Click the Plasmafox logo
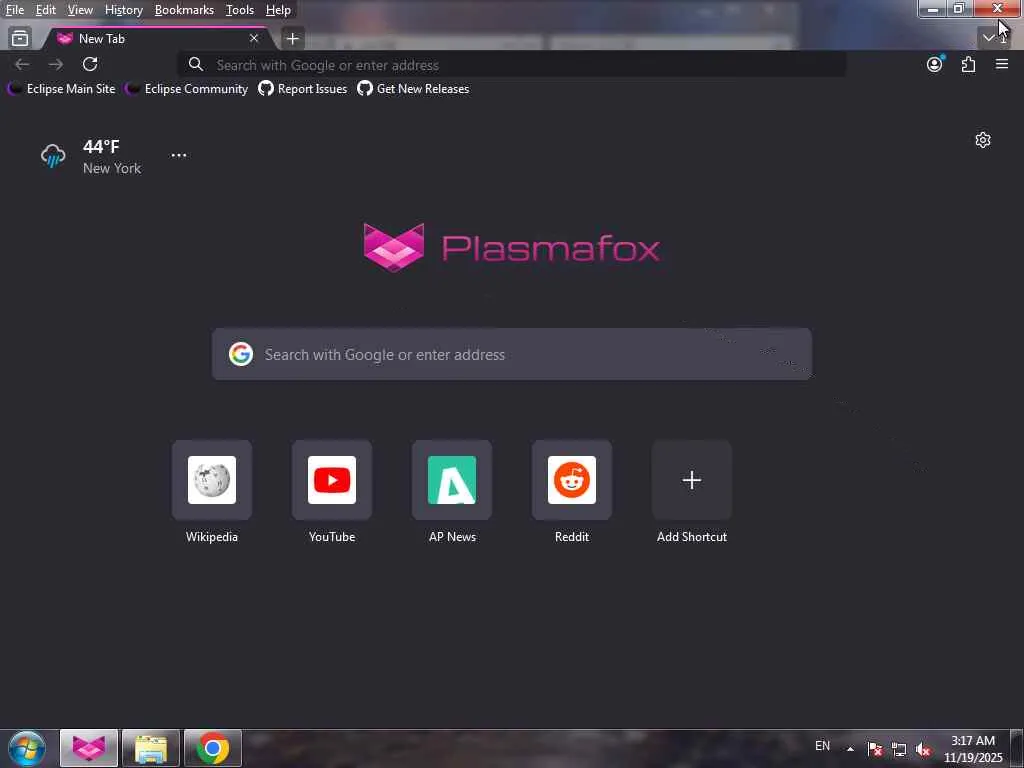The width and height of the screenshot is (1024, 768). tap(512, 248)
